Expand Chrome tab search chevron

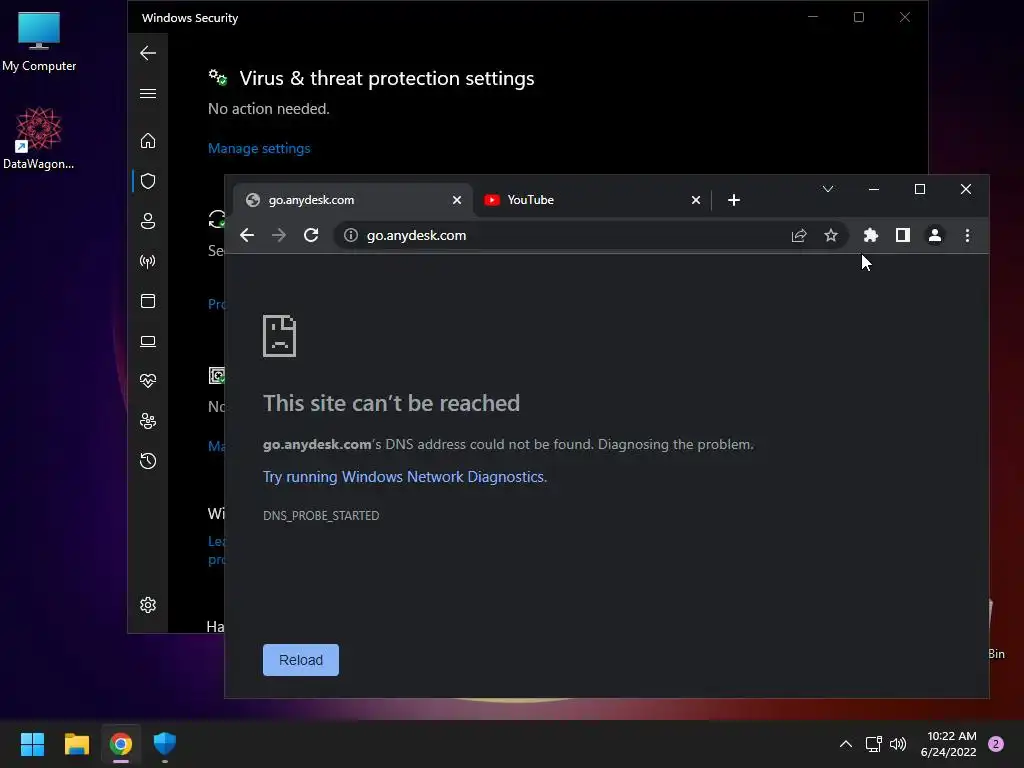(827, 189)
